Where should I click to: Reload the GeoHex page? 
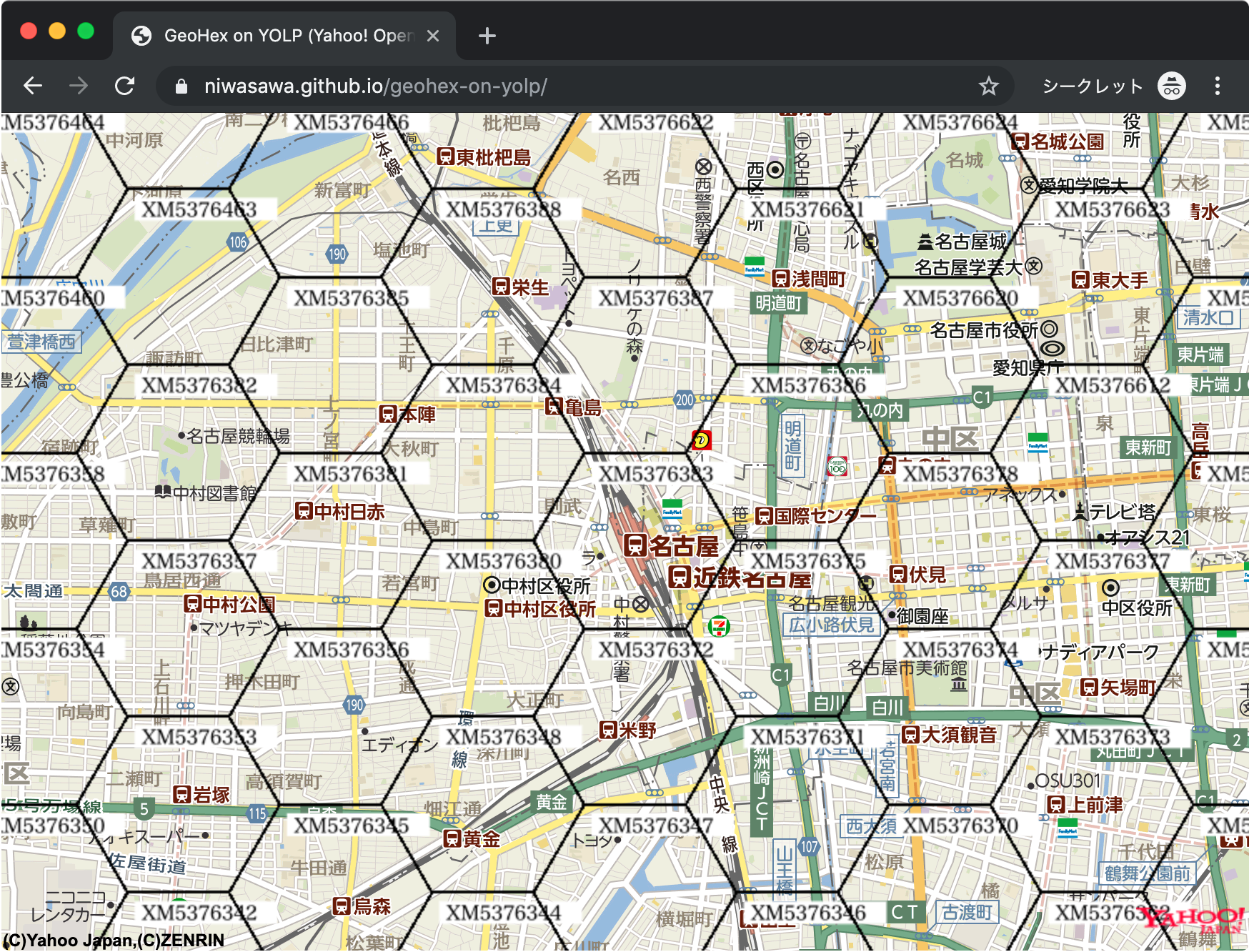point(125,86)
